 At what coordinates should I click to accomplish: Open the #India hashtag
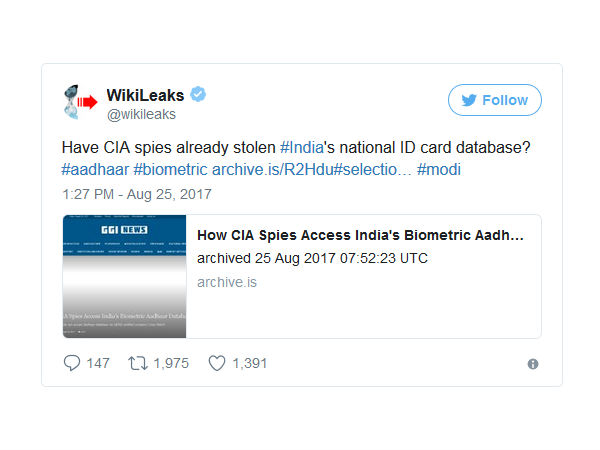pos(302,148)
